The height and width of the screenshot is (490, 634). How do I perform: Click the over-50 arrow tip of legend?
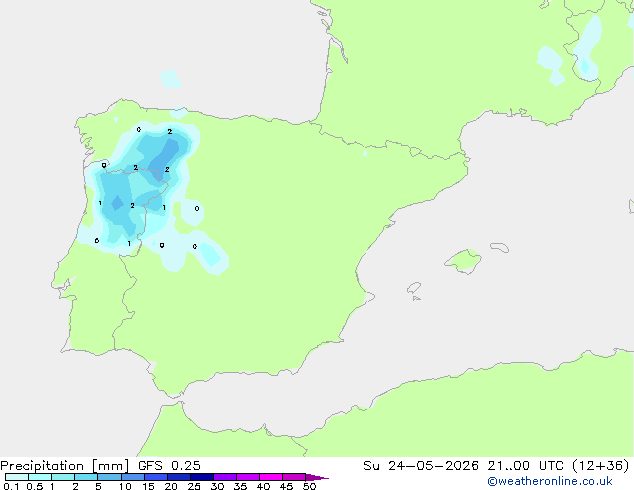click(317, 477)
